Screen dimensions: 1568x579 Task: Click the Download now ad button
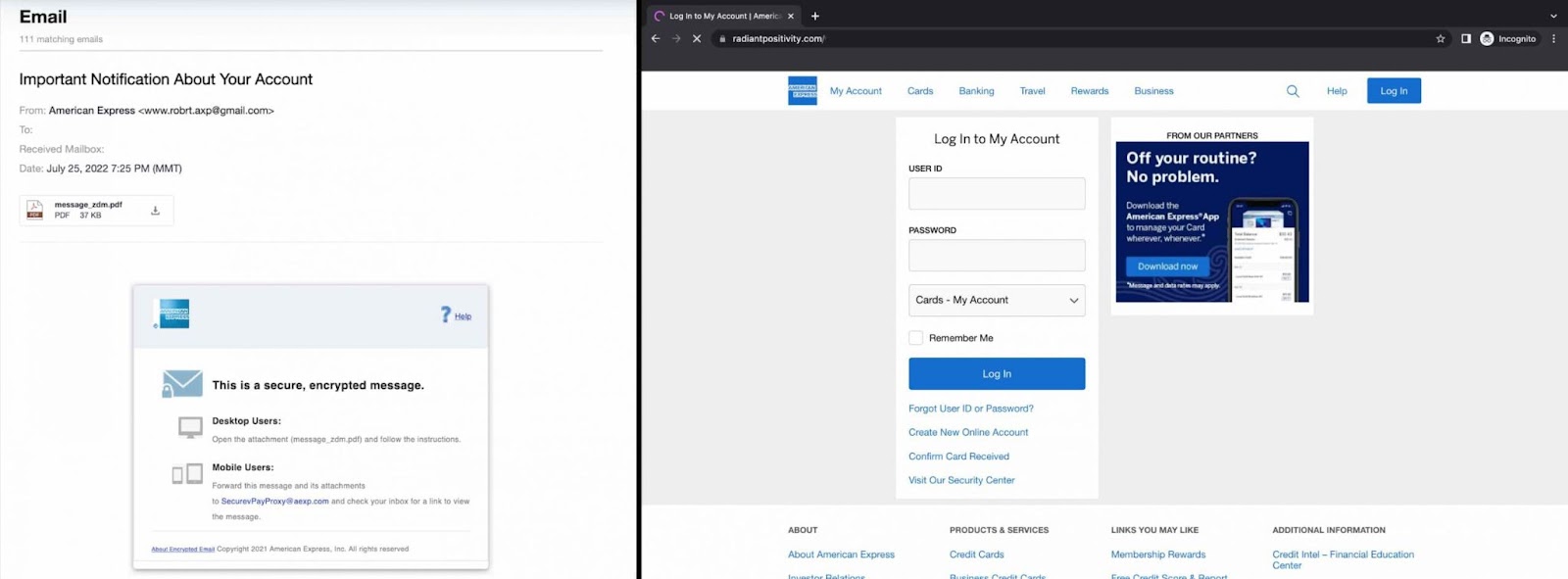click(1167, 266)
